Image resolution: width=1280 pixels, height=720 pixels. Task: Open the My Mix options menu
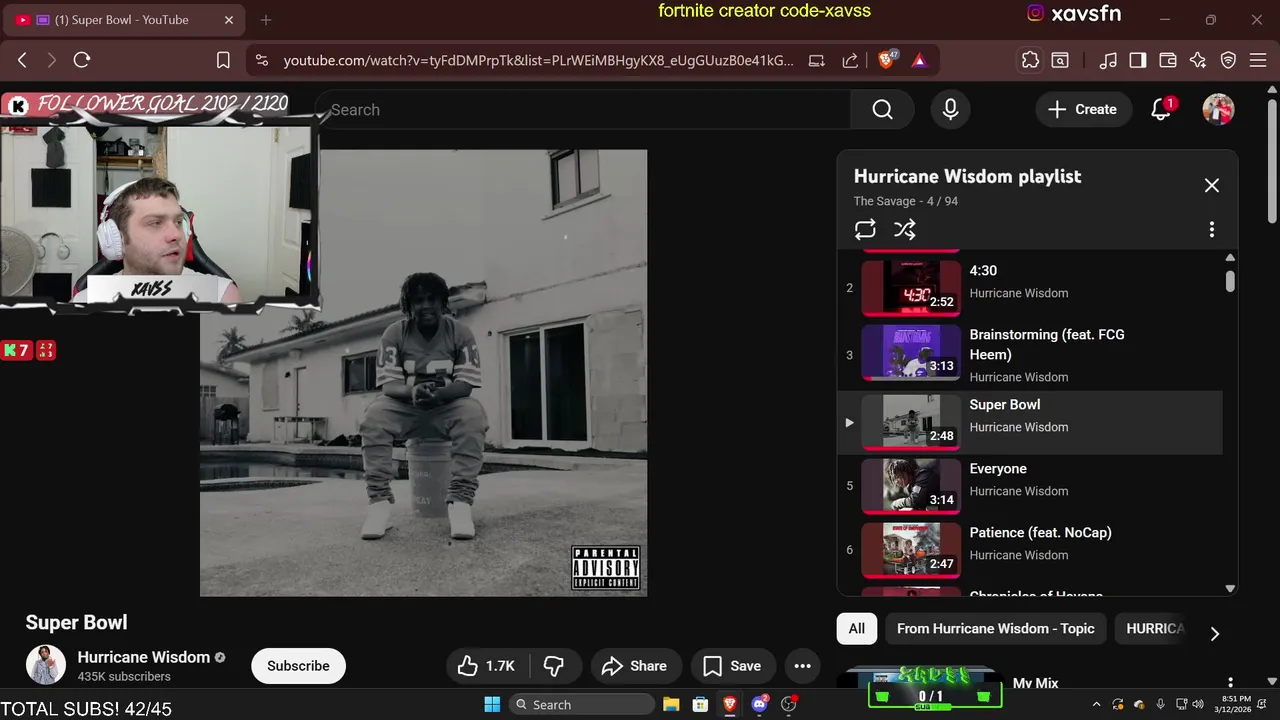[1231, 683]
